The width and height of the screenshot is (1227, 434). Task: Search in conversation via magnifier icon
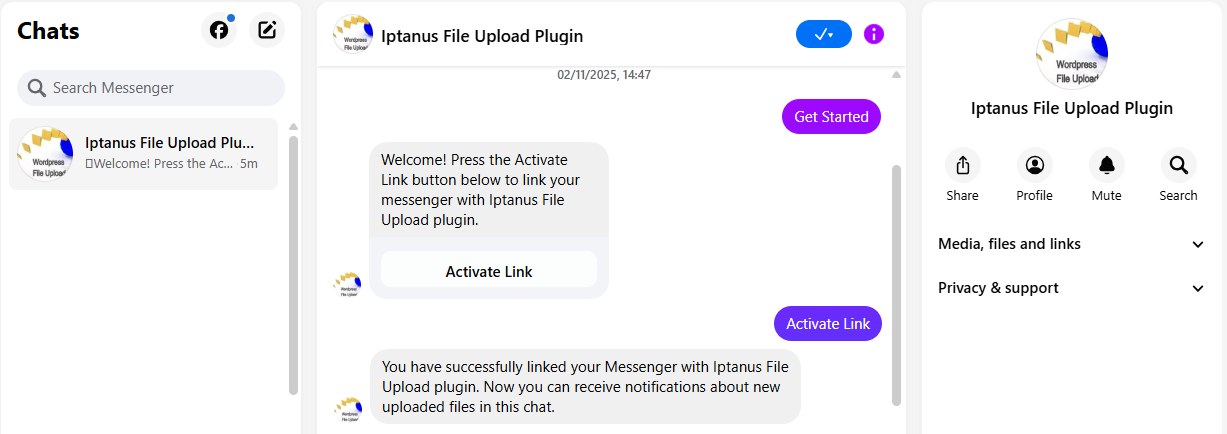(1178, 165)
